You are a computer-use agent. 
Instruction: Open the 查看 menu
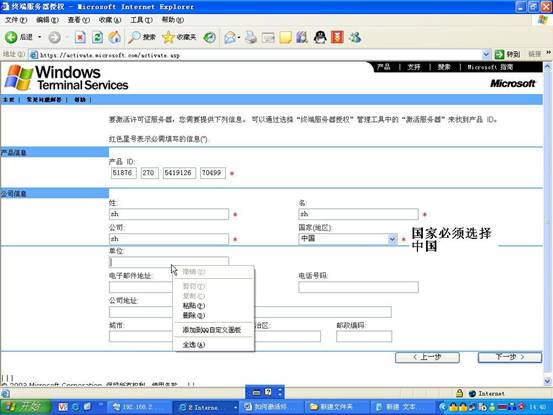(x=78, y=20)
